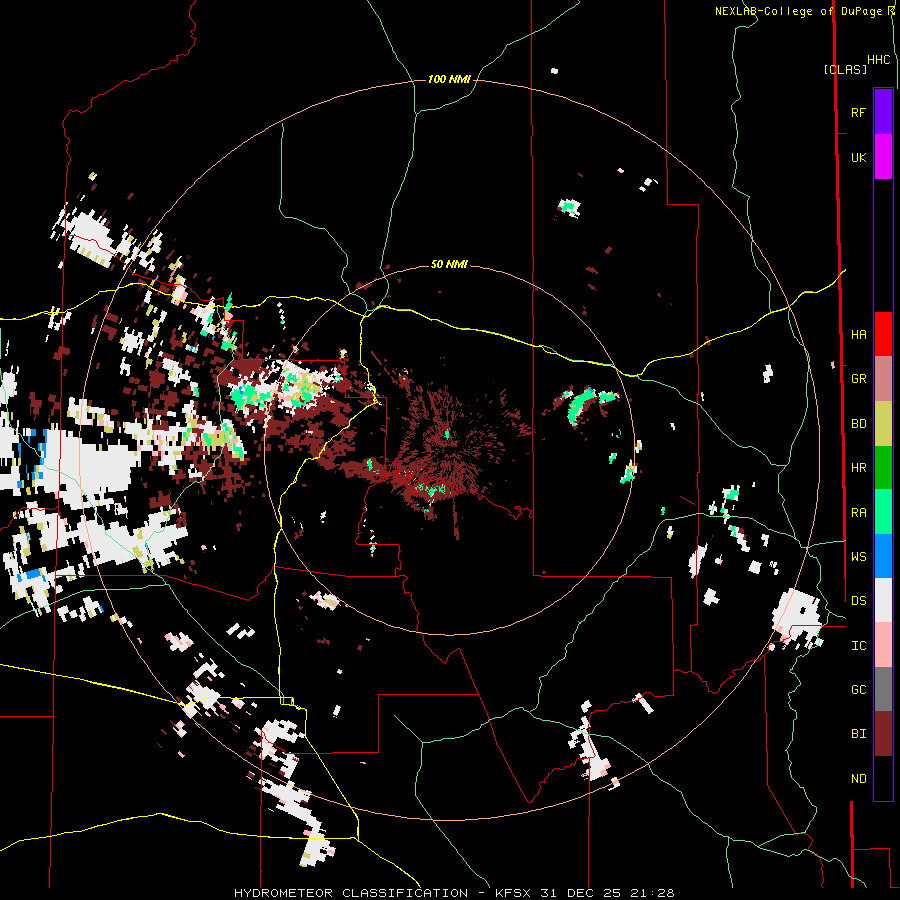900x900 pixels.
Task: Click the Hydrometeor Classification KFSX timestamp caption
Action: 454,893
